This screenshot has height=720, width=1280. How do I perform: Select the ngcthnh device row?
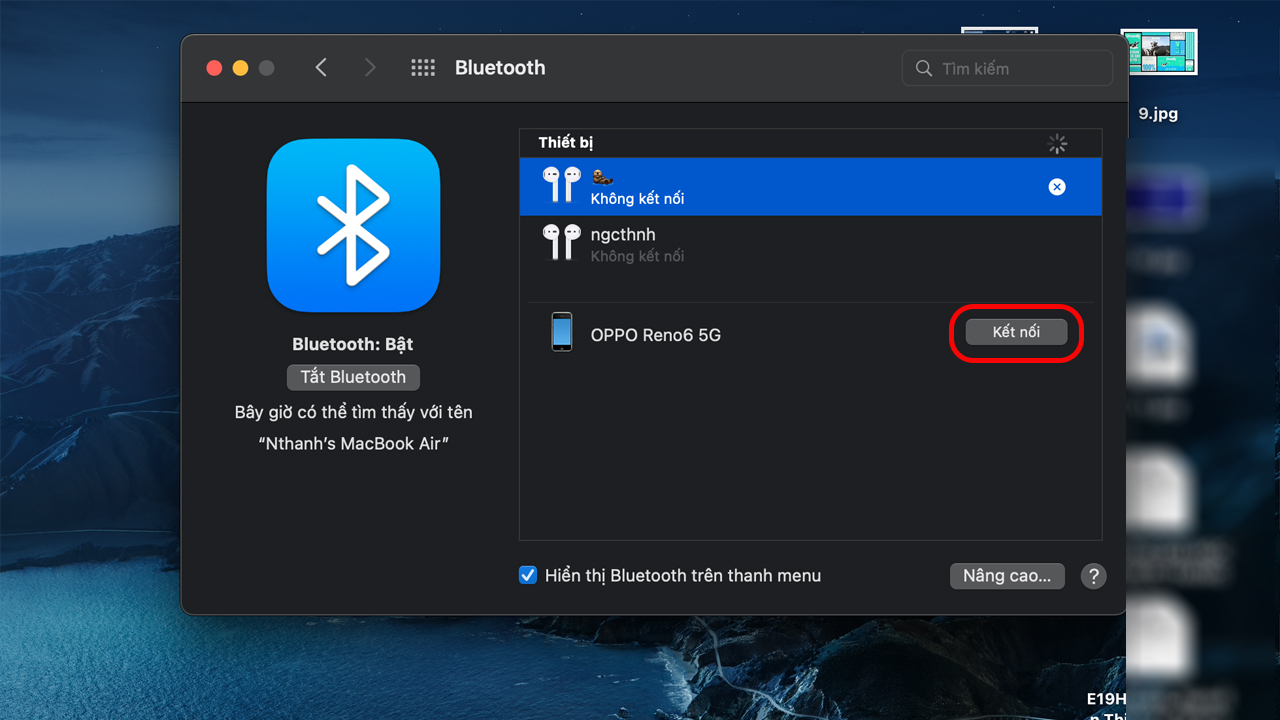tap(810, 244)
